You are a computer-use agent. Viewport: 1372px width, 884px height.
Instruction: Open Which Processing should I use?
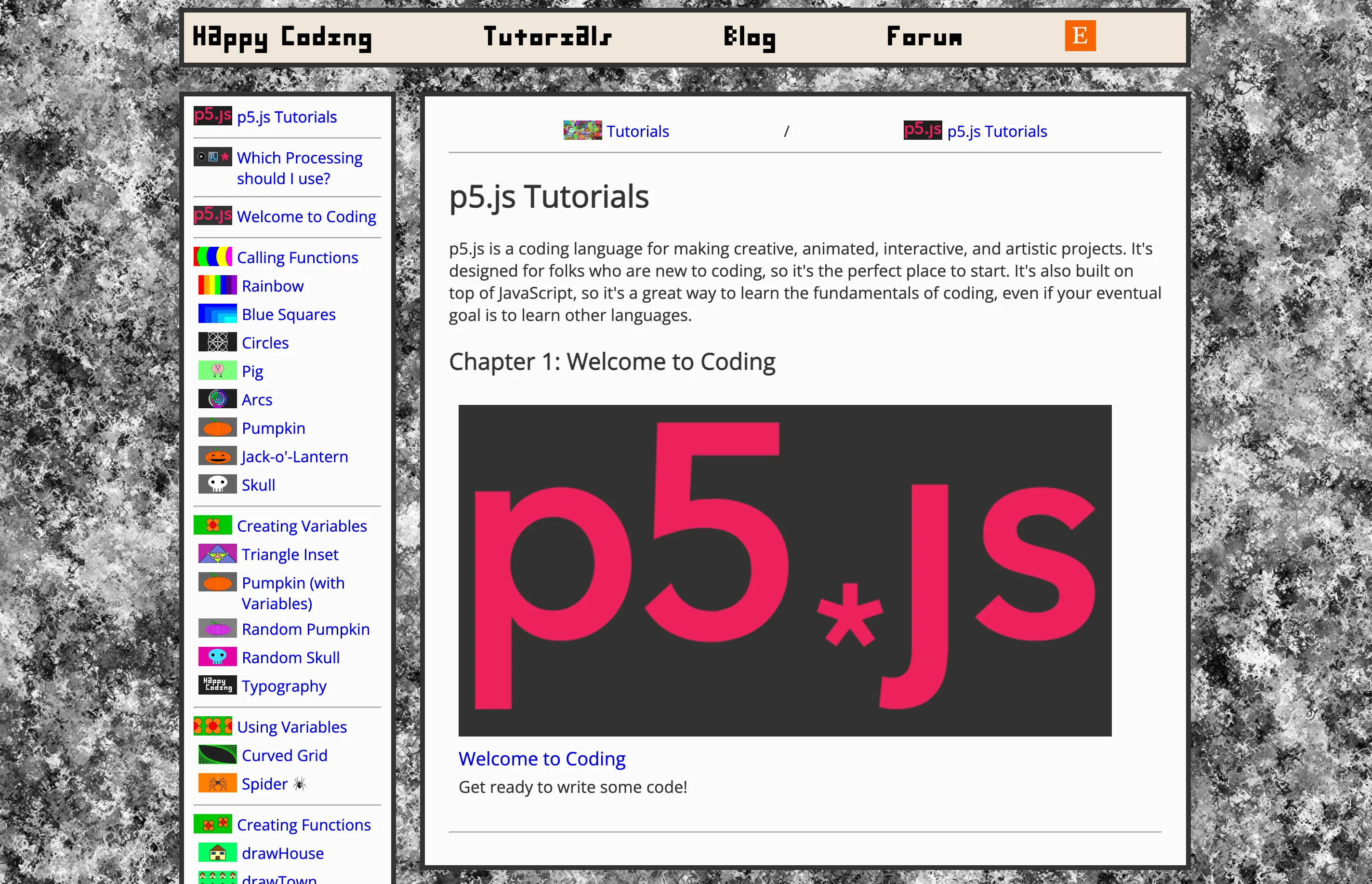[300, 168]
